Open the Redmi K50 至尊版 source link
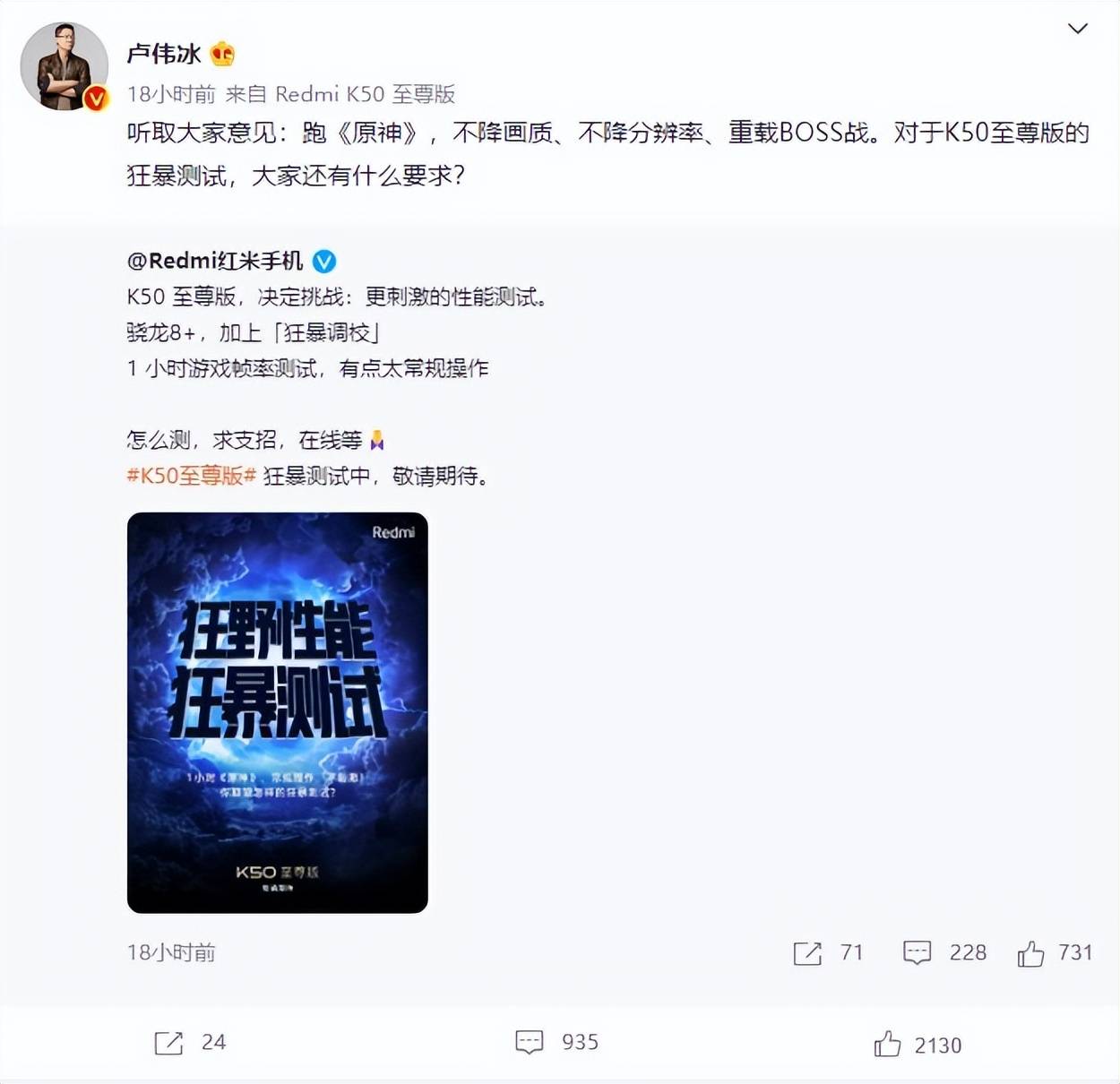 point(366,94)
